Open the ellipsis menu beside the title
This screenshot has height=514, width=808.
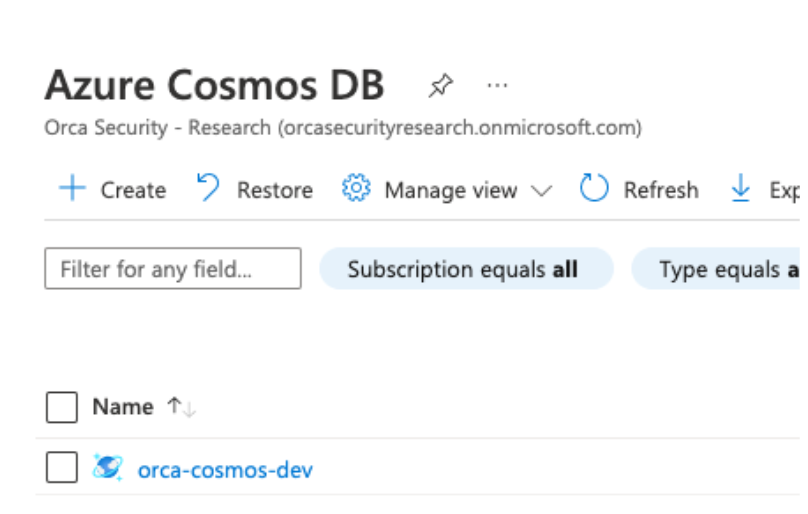497,86
